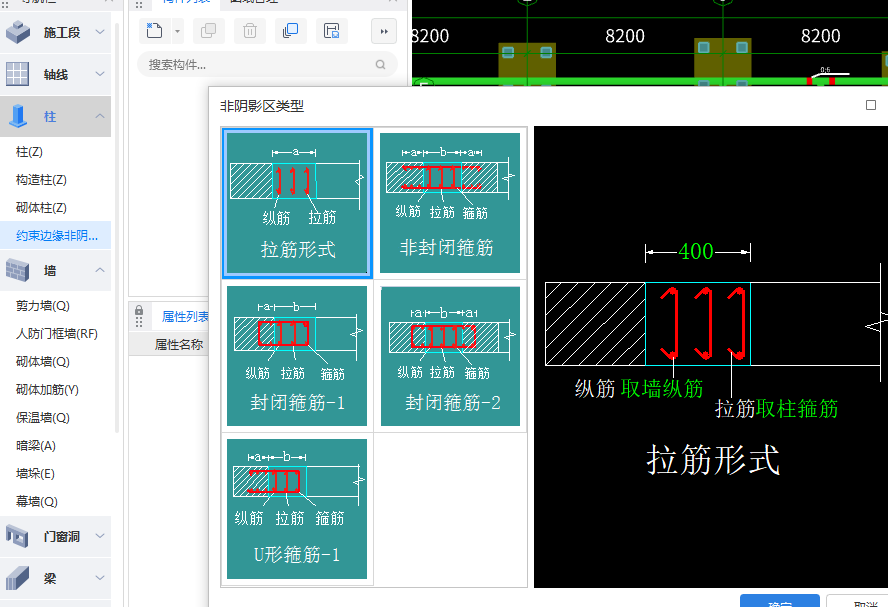Select 保温墙(Q) item
Viewport: 888px width, 607px height.
pyautogui.click(x=43, y=418)
